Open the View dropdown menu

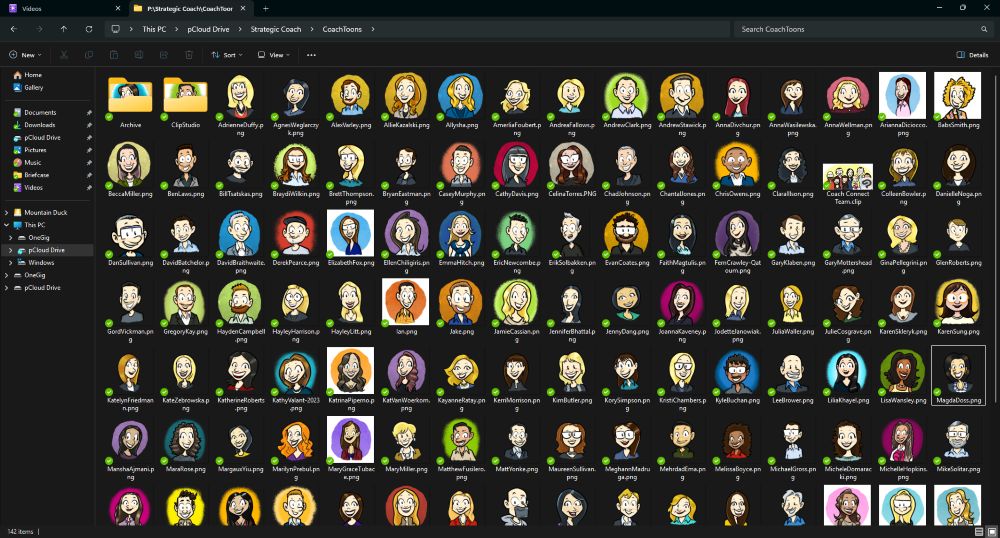click(x=274, y=55)
